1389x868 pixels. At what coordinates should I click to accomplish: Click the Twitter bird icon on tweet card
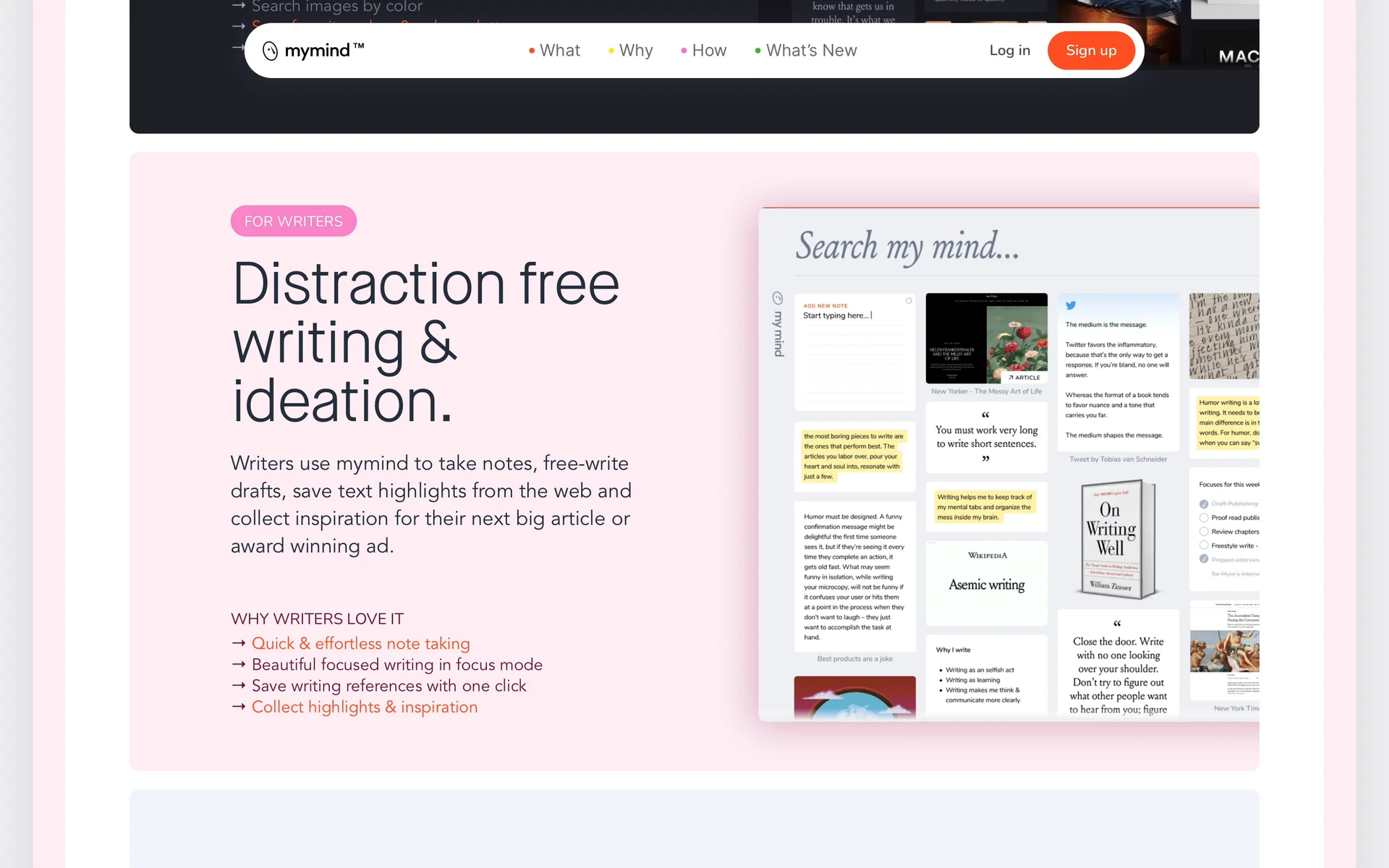(1071, 305)
